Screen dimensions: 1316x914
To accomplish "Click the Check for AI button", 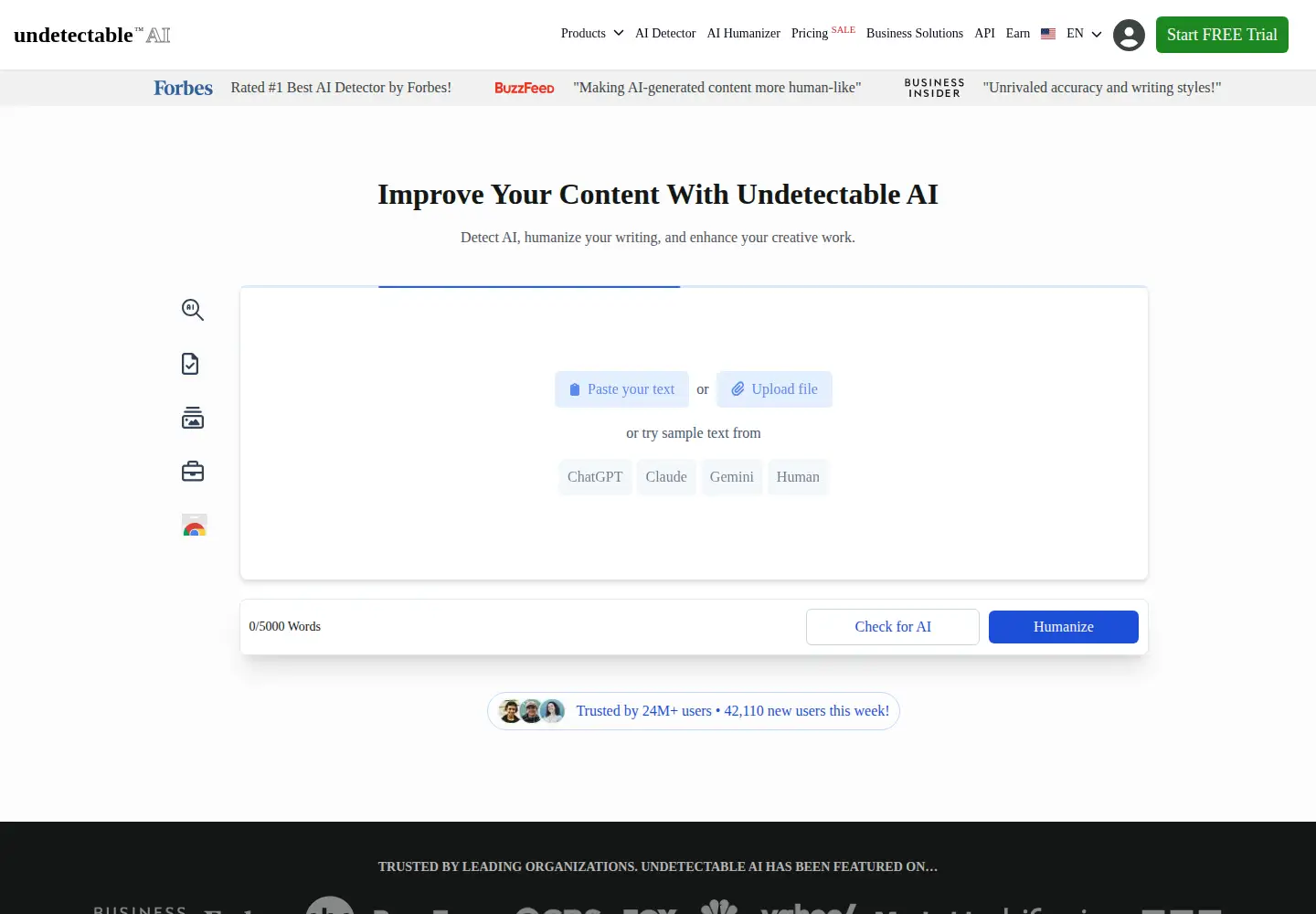I will point(893,627).
